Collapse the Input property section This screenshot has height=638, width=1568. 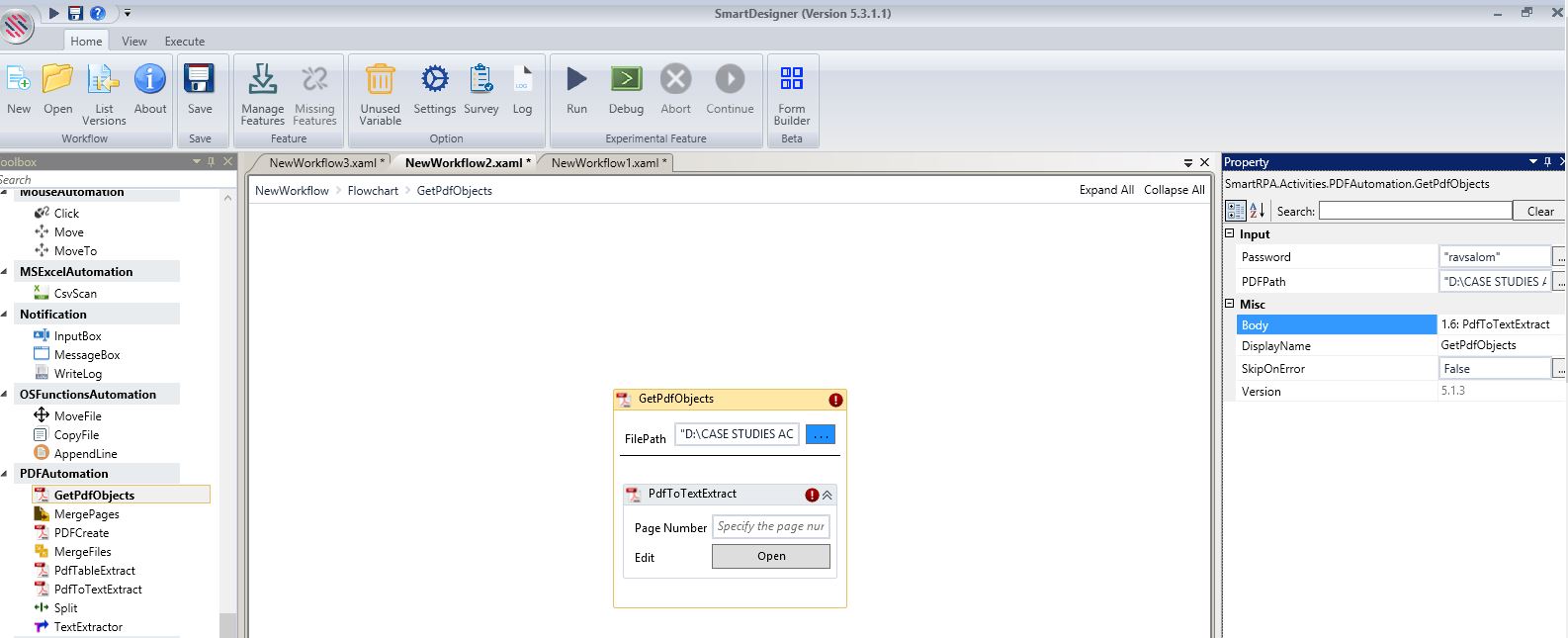[1230, 234]
